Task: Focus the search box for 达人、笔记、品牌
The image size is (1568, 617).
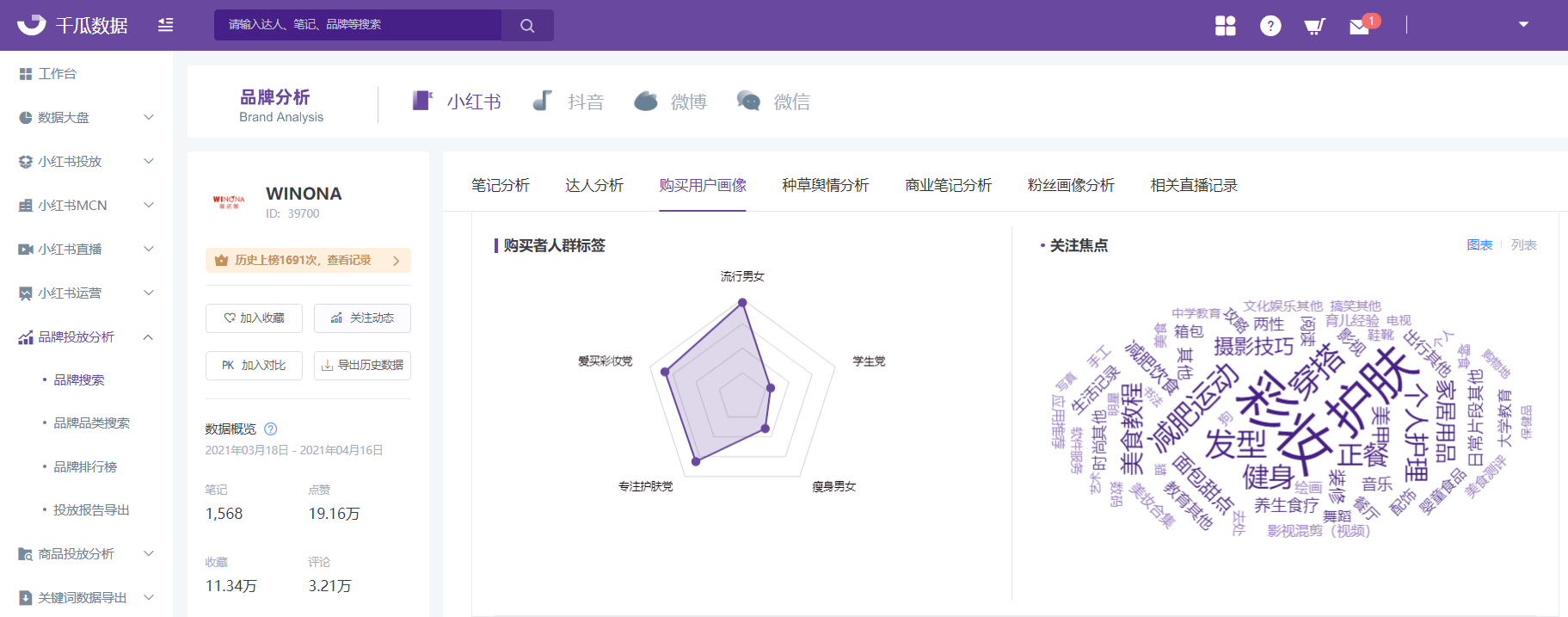Action: [x=358, y=25]
